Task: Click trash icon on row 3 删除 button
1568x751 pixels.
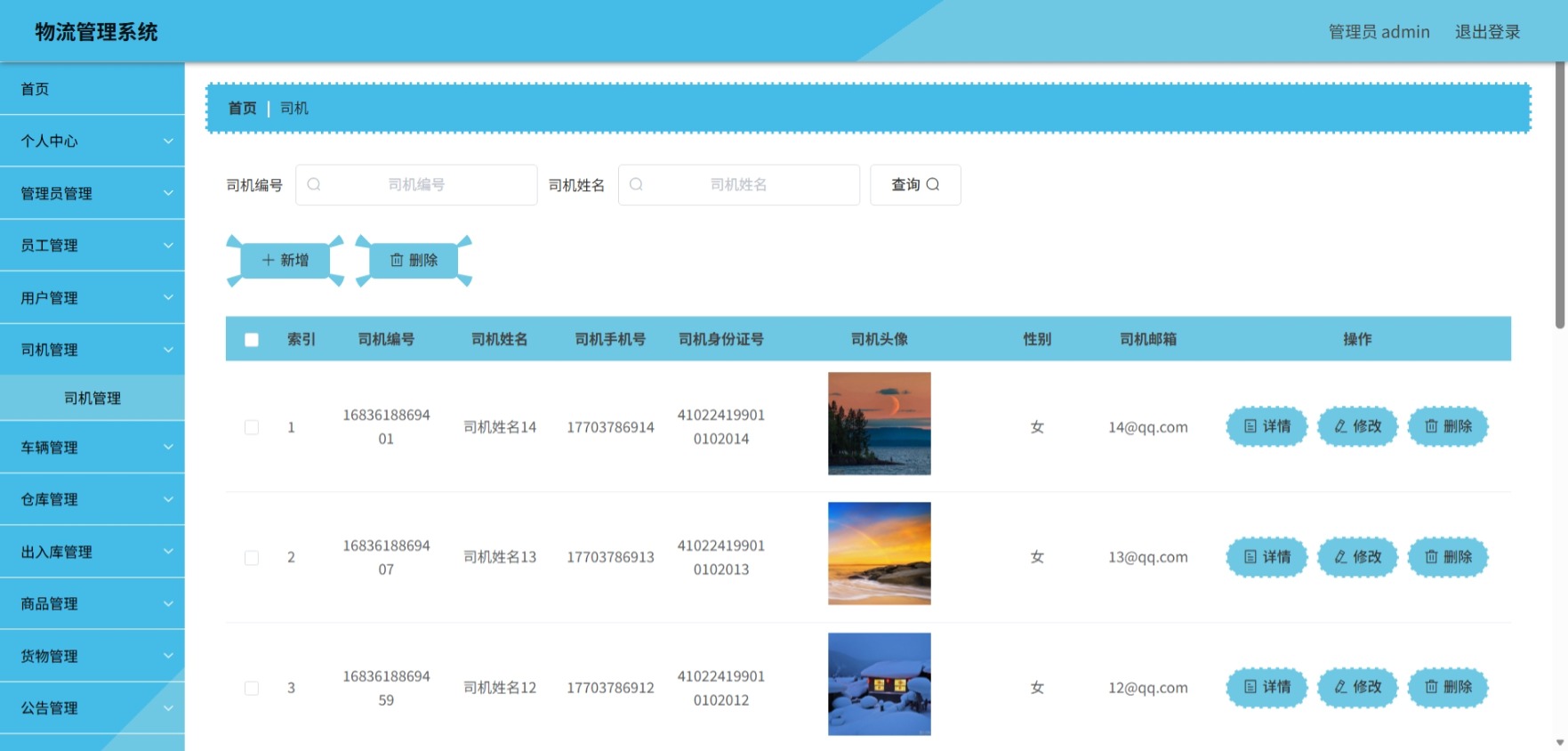Action: 1431,686
